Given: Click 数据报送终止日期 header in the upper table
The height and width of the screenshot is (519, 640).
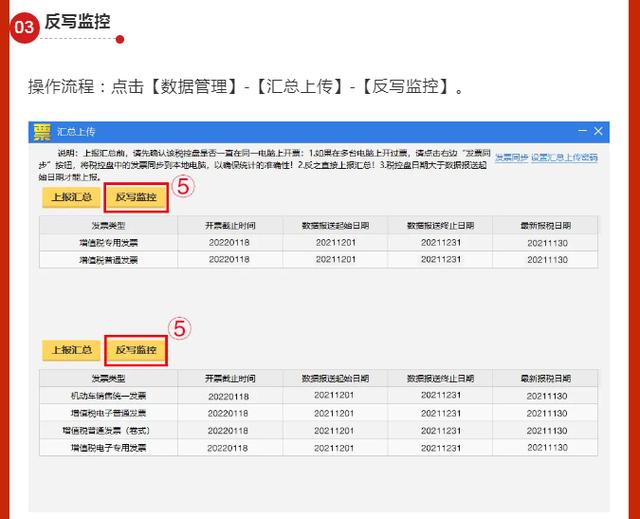Looking at the screenshot, I should pyautogui.click(x=440, y=226).
